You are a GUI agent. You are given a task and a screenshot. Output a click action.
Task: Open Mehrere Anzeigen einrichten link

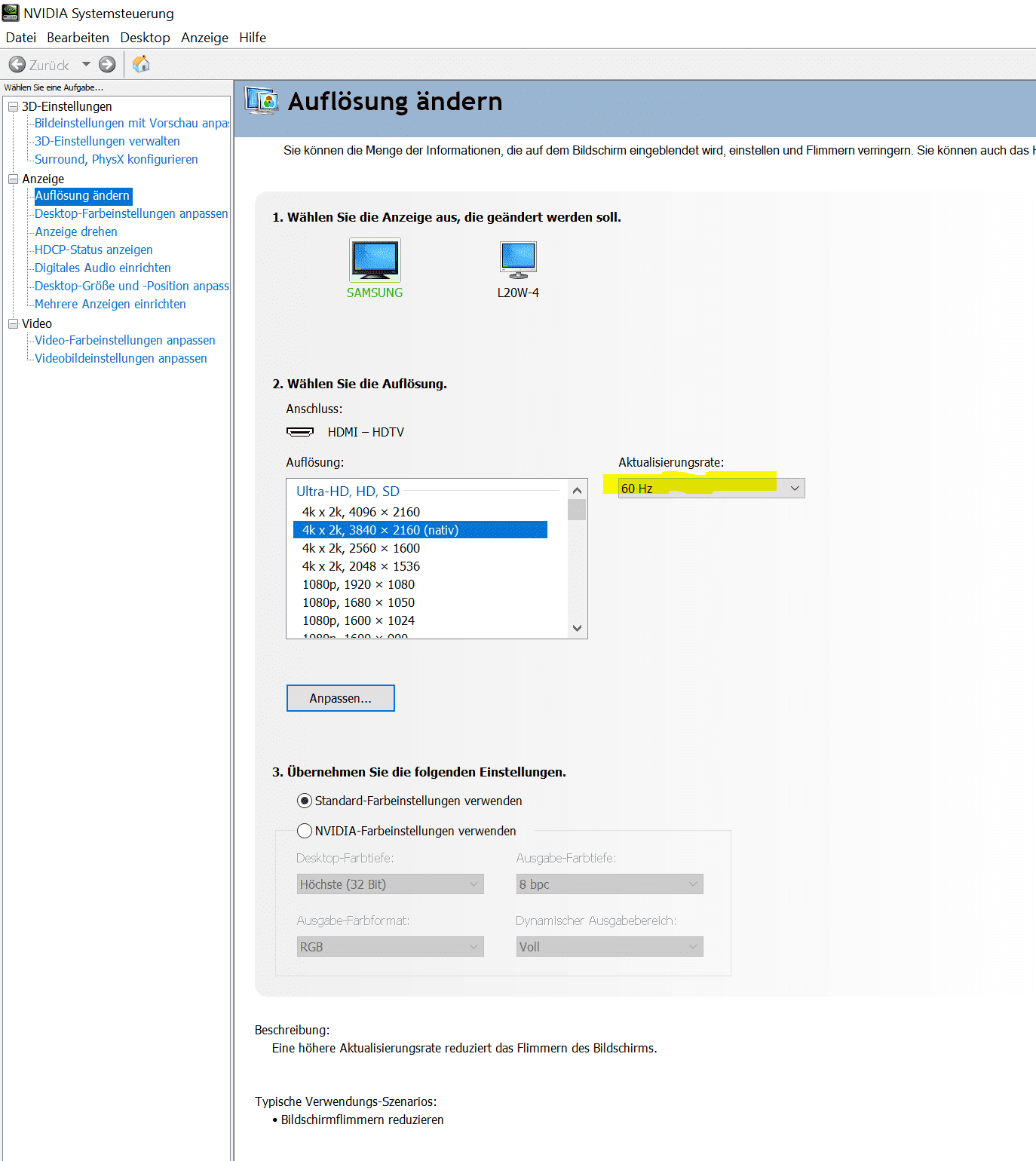coord(110,304)
